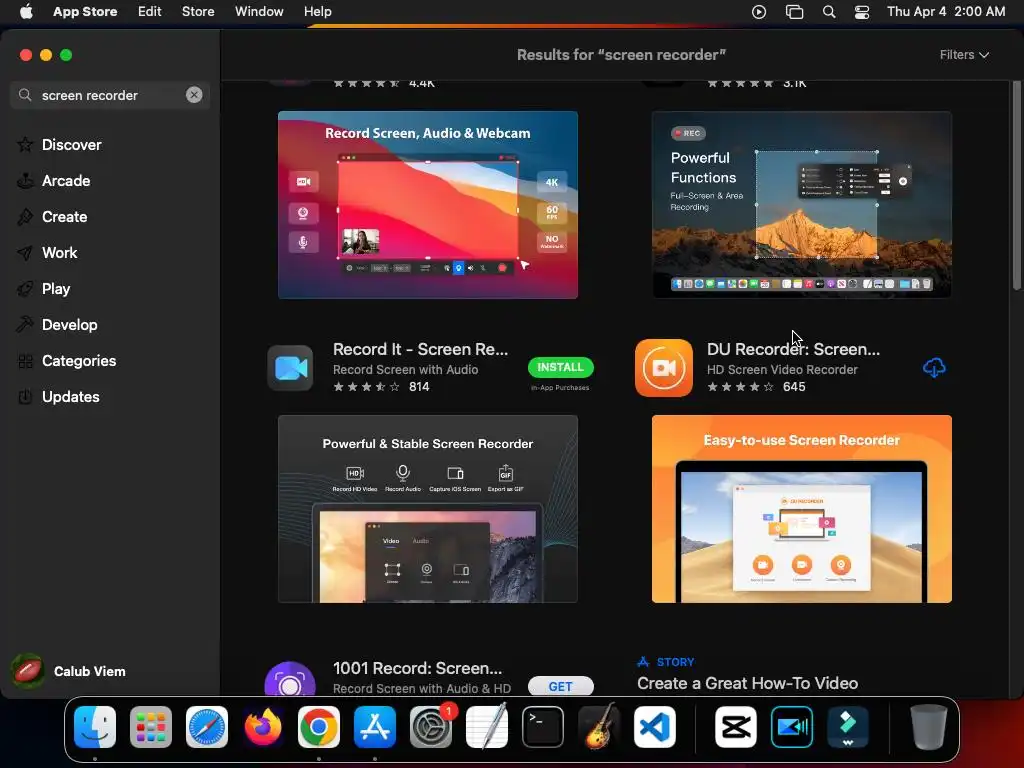Image resolution: width=1024 pixels, height=768 pixels.
Task: Open Record It app icon
Action: pos(290,368)
